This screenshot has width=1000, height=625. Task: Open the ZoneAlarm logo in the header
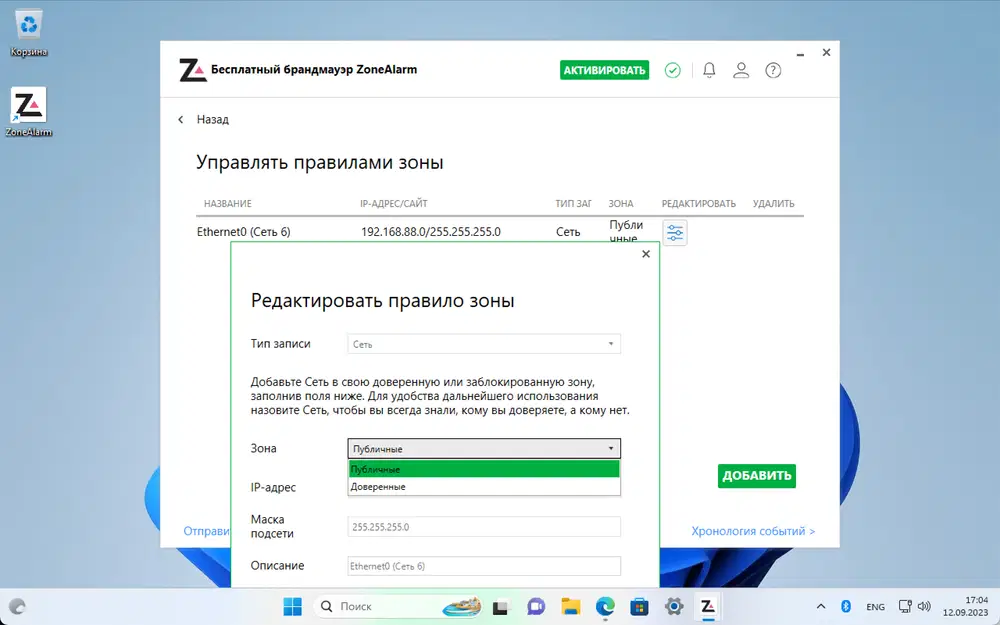tap(193, 70)
